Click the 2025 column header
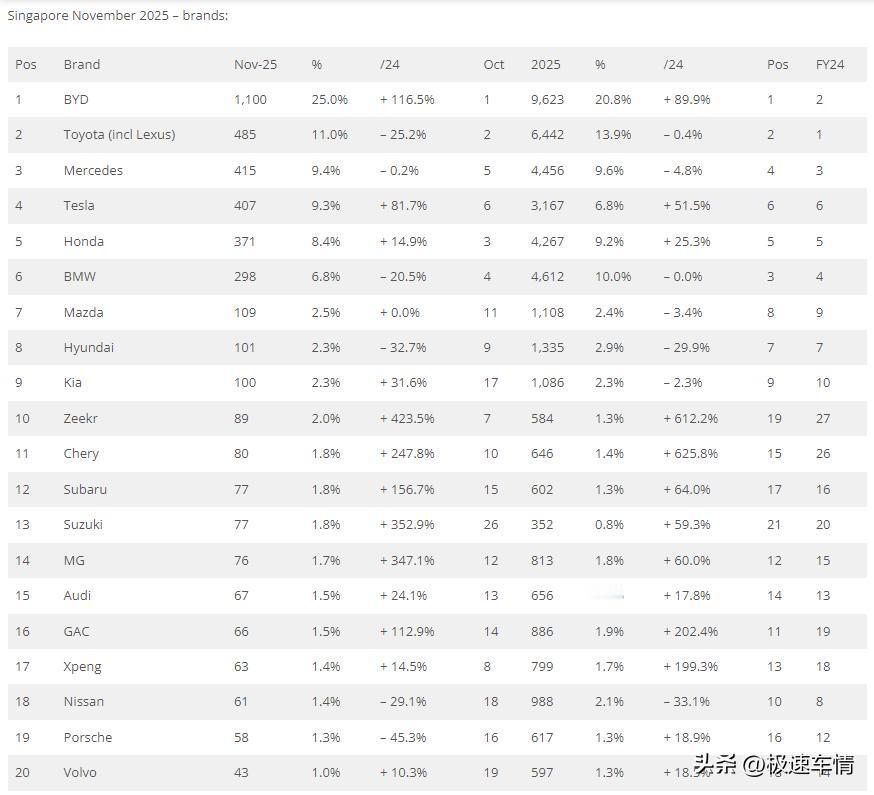The image size is (874, 795). (x=546, y=65)
